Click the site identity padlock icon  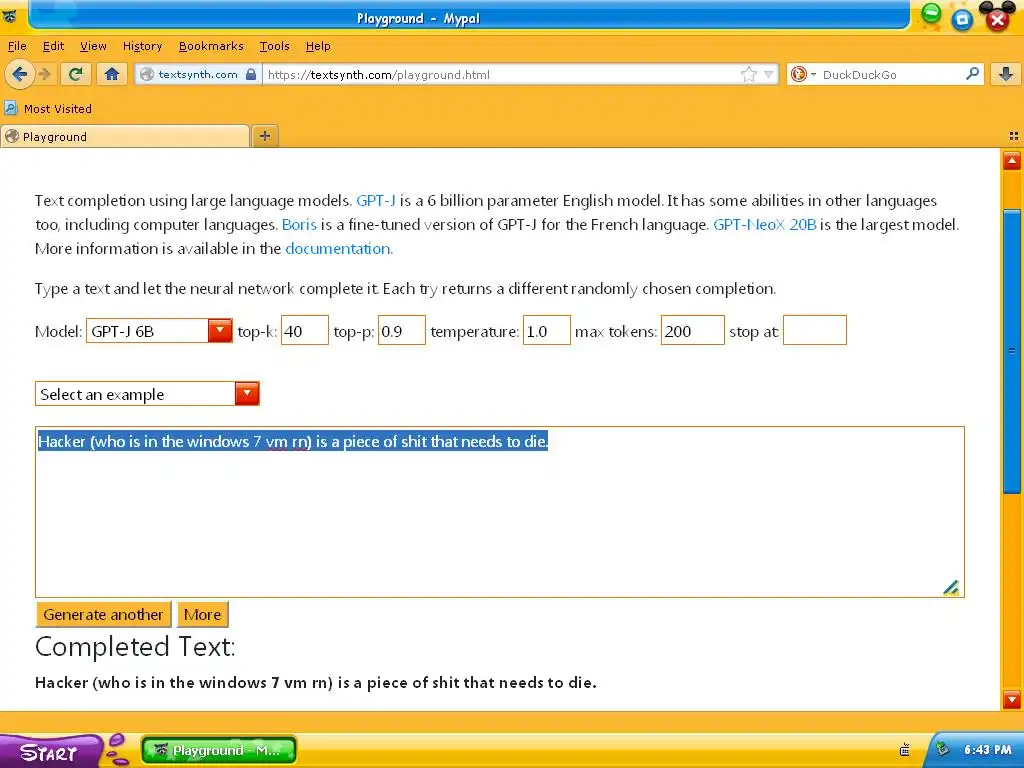coord(251,74)
